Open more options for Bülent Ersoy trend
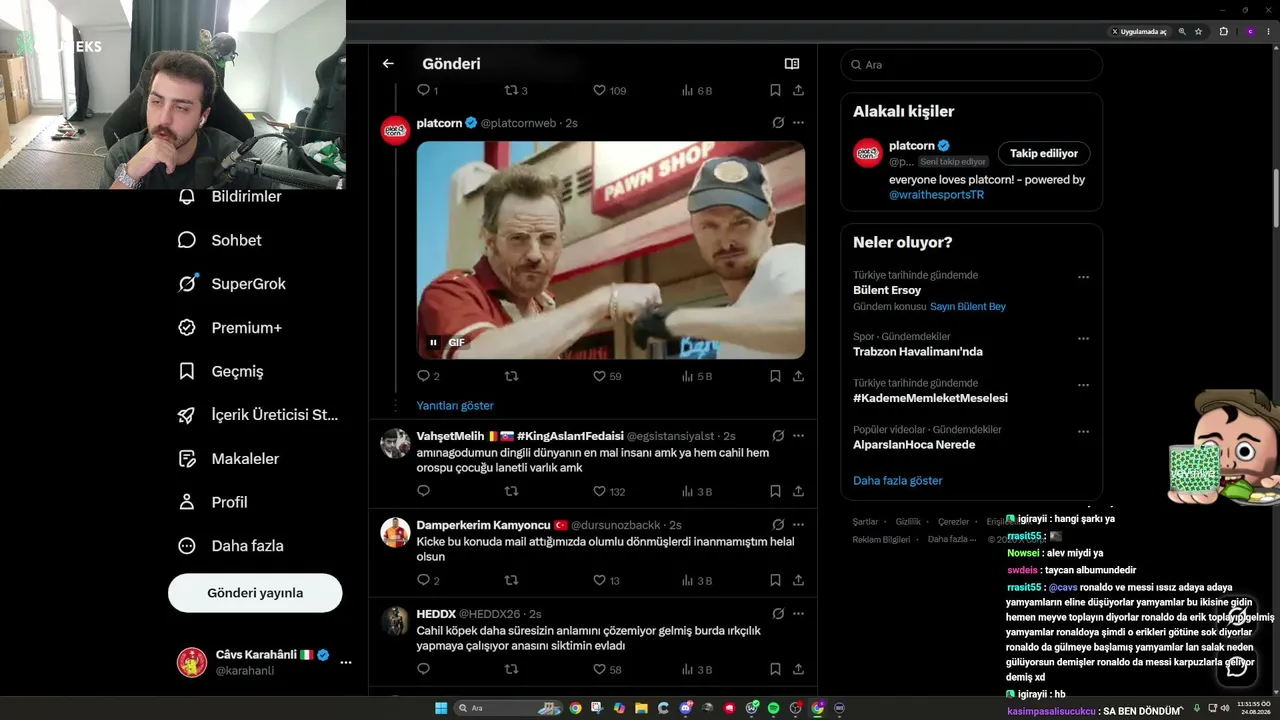 point(1083,277)
